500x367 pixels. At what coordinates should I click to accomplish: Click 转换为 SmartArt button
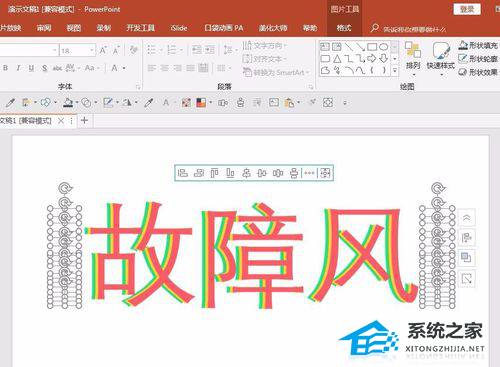click(x=276, y=72)
